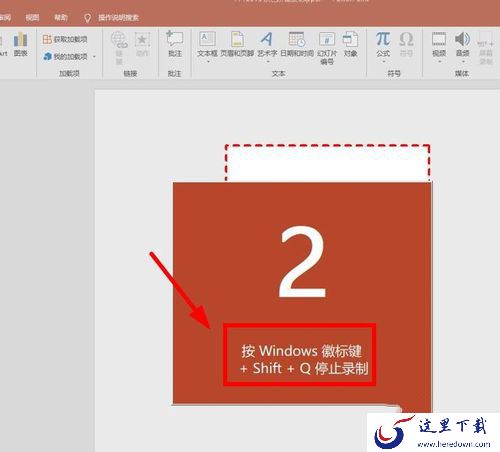Open Header and Footer (页眉和页脚)
Viewport: 500px width, 452px height.
point(237,44)
